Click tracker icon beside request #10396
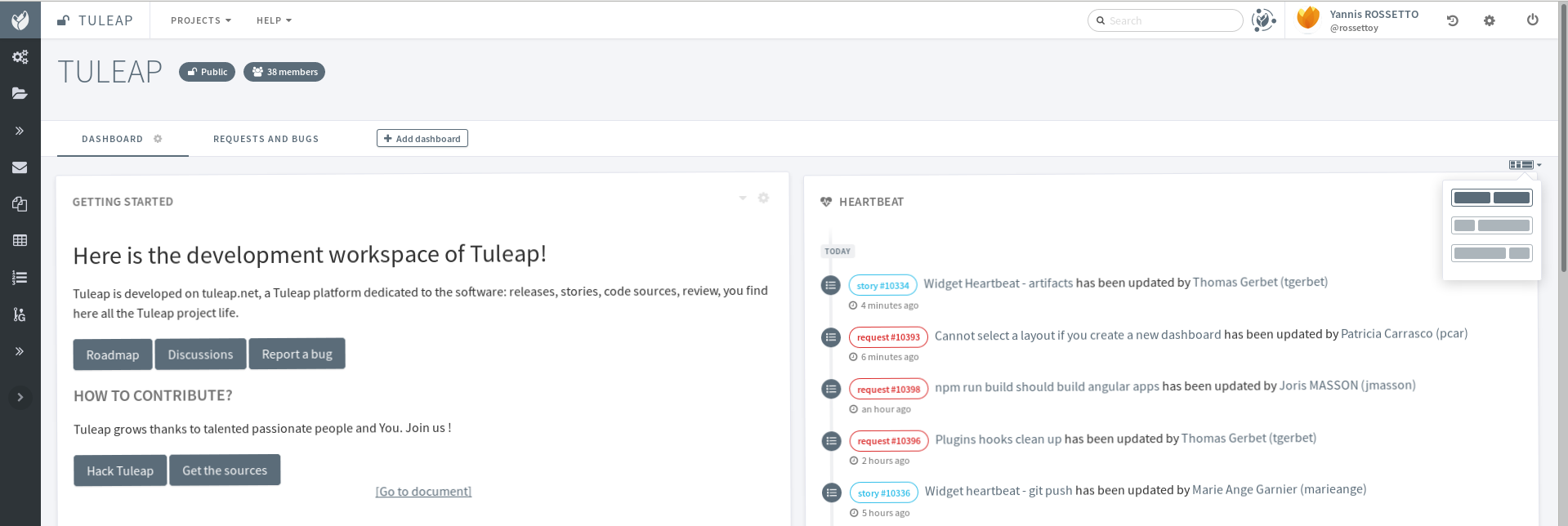The width and height of the screenshot is (1568, 526). (x=831, y=441)
